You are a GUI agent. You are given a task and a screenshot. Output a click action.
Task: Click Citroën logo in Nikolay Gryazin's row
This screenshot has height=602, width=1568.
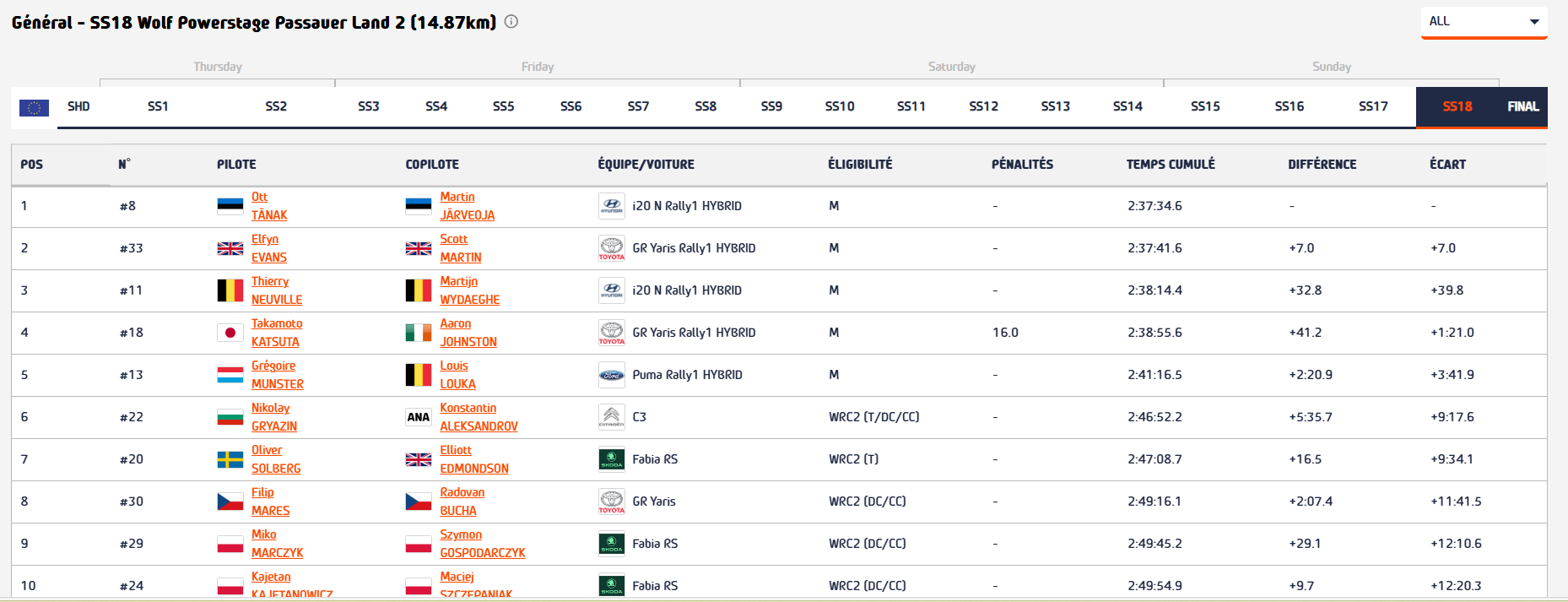pos(611,417)
